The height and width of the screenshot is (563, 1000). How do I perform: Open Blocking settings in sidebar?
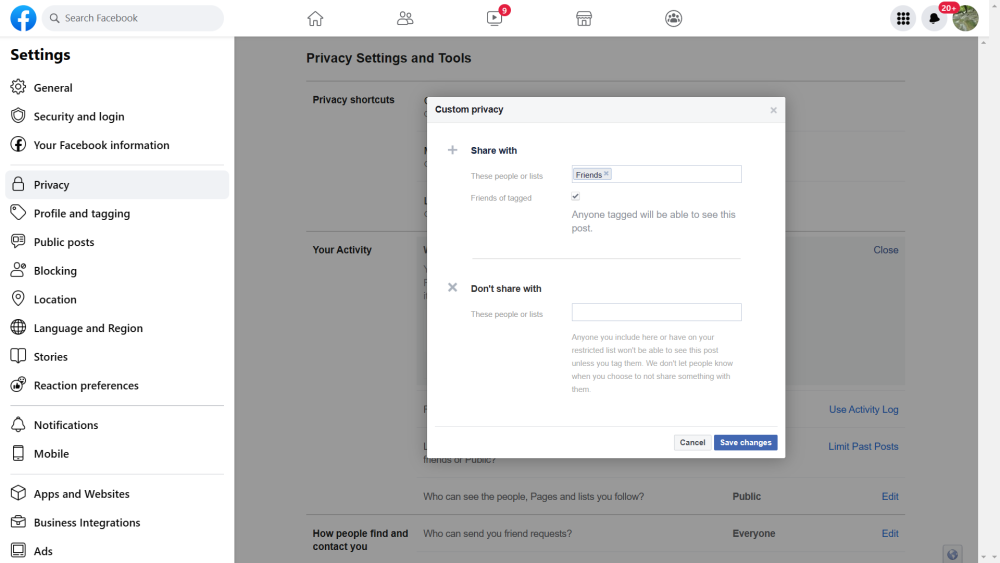(55, 270)
